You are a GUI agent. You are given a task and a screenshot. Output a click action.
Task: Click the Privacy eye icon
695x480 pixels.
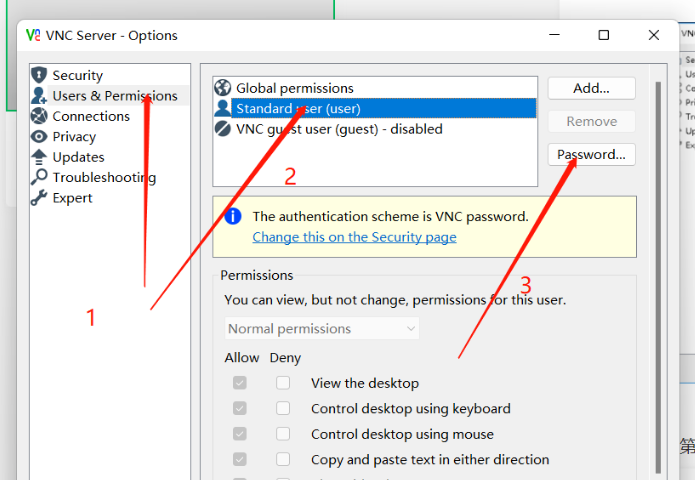(39, 136)
